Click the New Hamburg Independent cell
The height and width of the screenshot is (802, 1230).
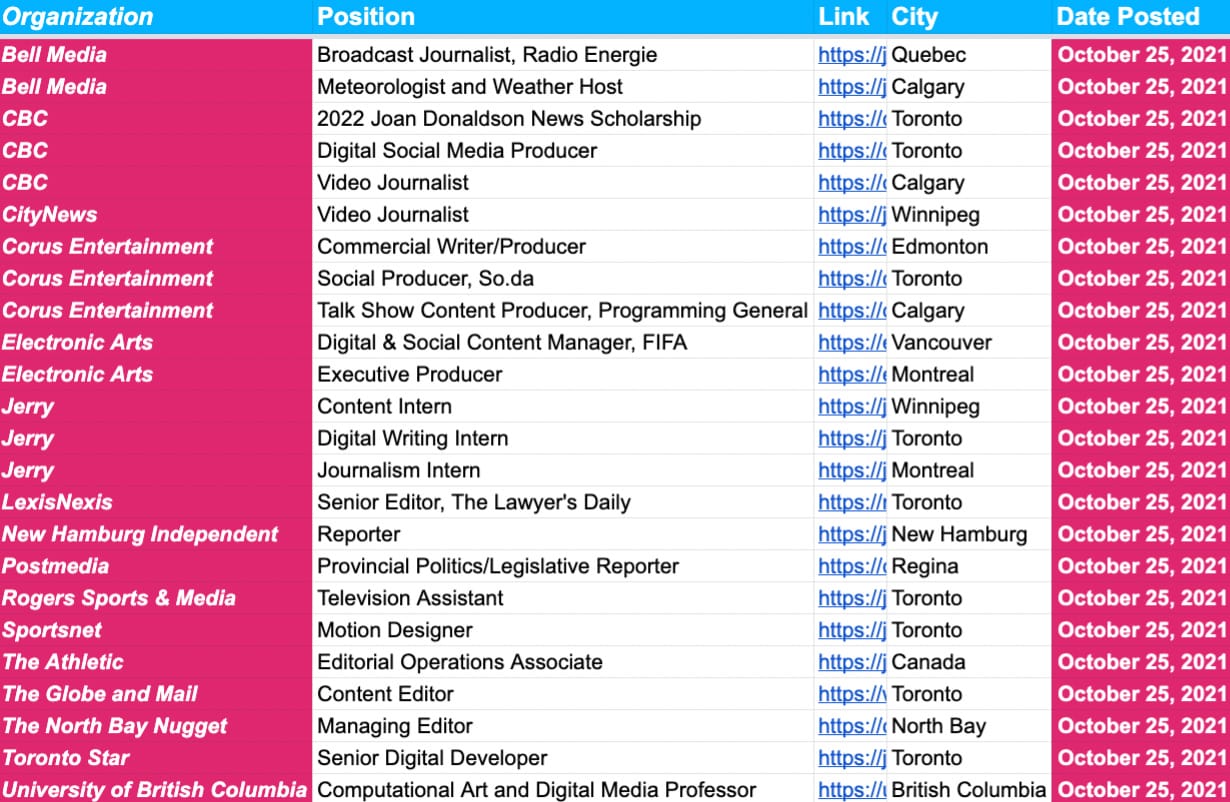(140, 535)
